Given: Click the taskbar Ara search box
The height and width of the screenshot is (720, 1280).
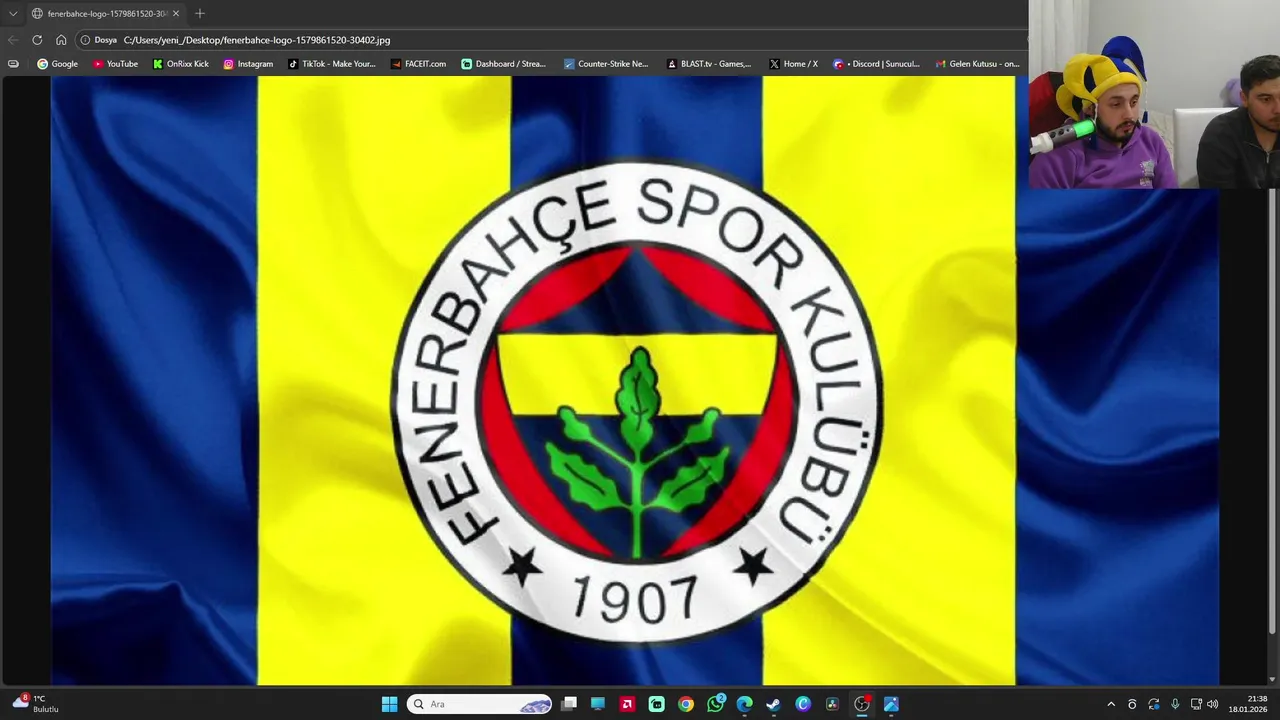Looking at the screenshot, I should 479,704.
